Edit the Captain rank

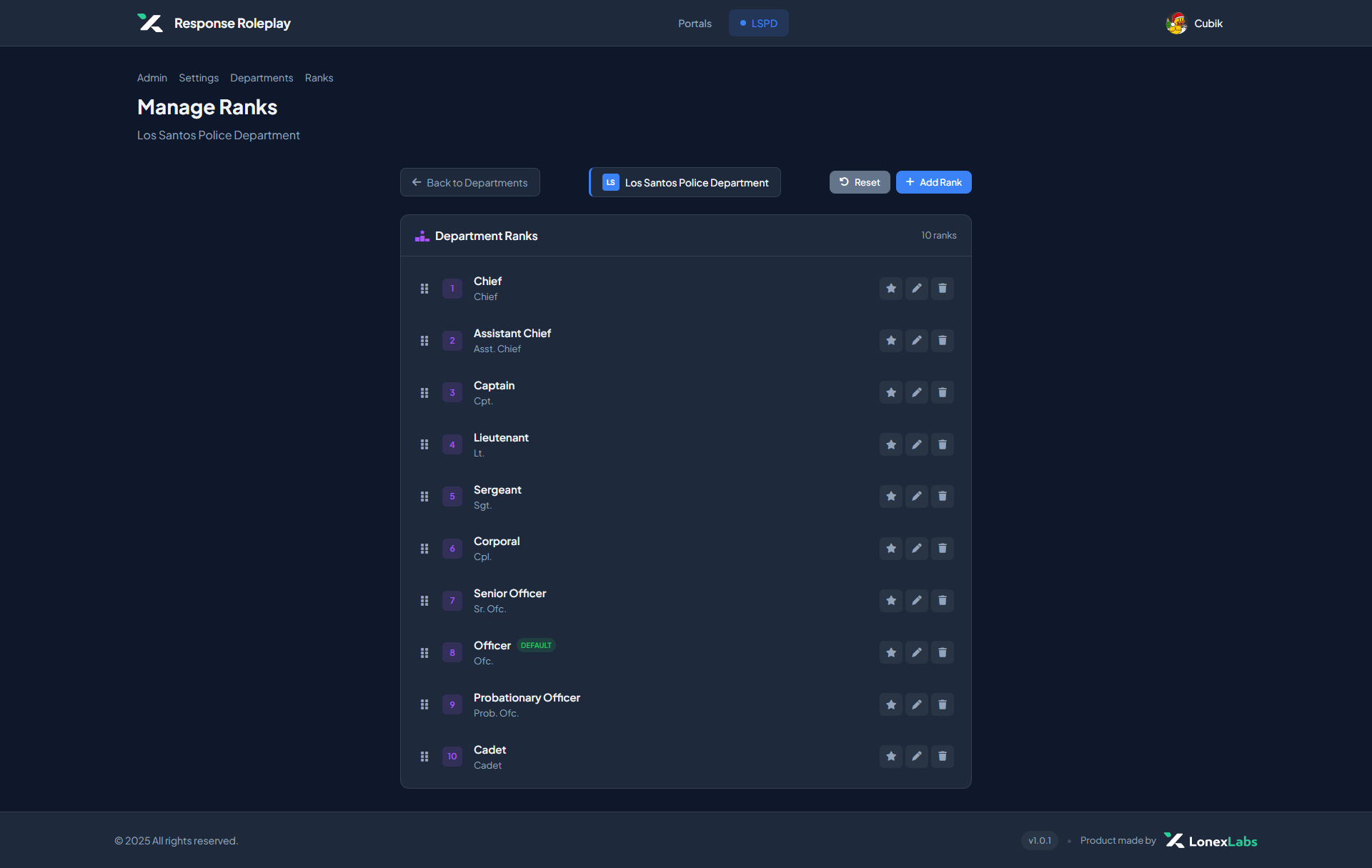click(917, 392)
